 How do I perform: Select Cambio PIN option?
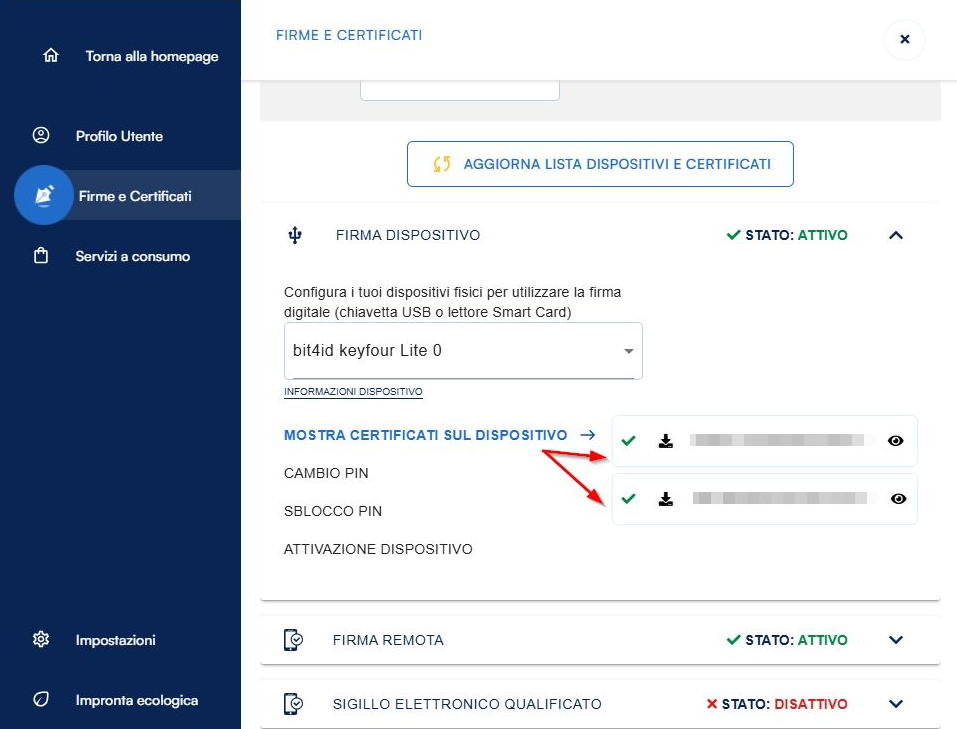[x=326, y=473]
